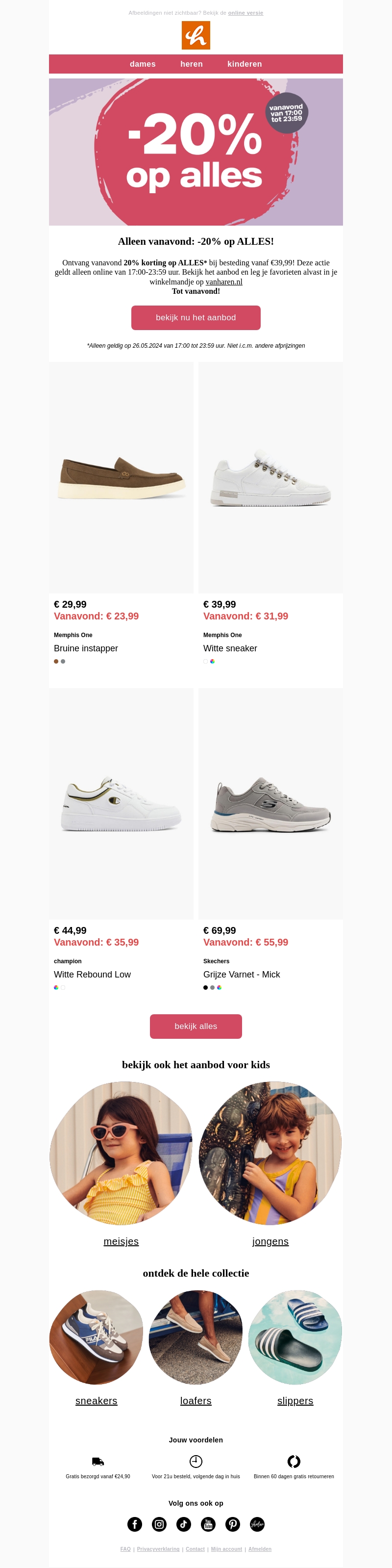The width and height of the screenshot is (392, 1568).
Task: Click the Pinterest icon
Action: 233,1523
